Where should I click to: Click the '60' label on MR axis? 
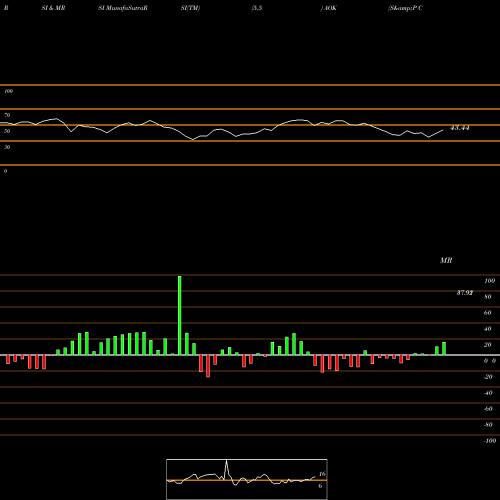[x=488, y=313]
